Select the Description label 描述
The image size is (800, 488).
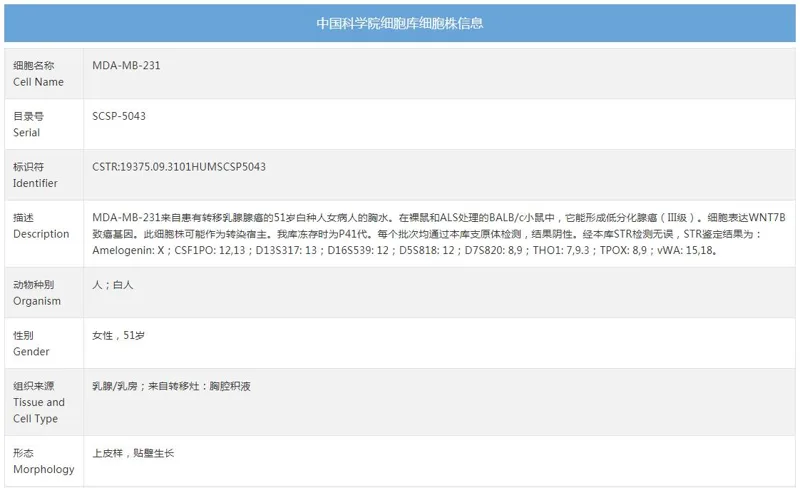click(23, 217)
